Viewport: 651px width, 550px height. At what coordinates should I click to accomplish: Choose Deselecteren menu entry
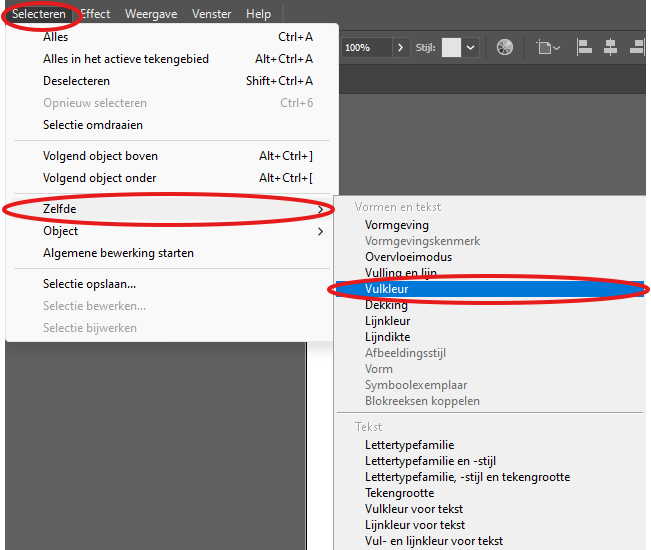(76, 81)
